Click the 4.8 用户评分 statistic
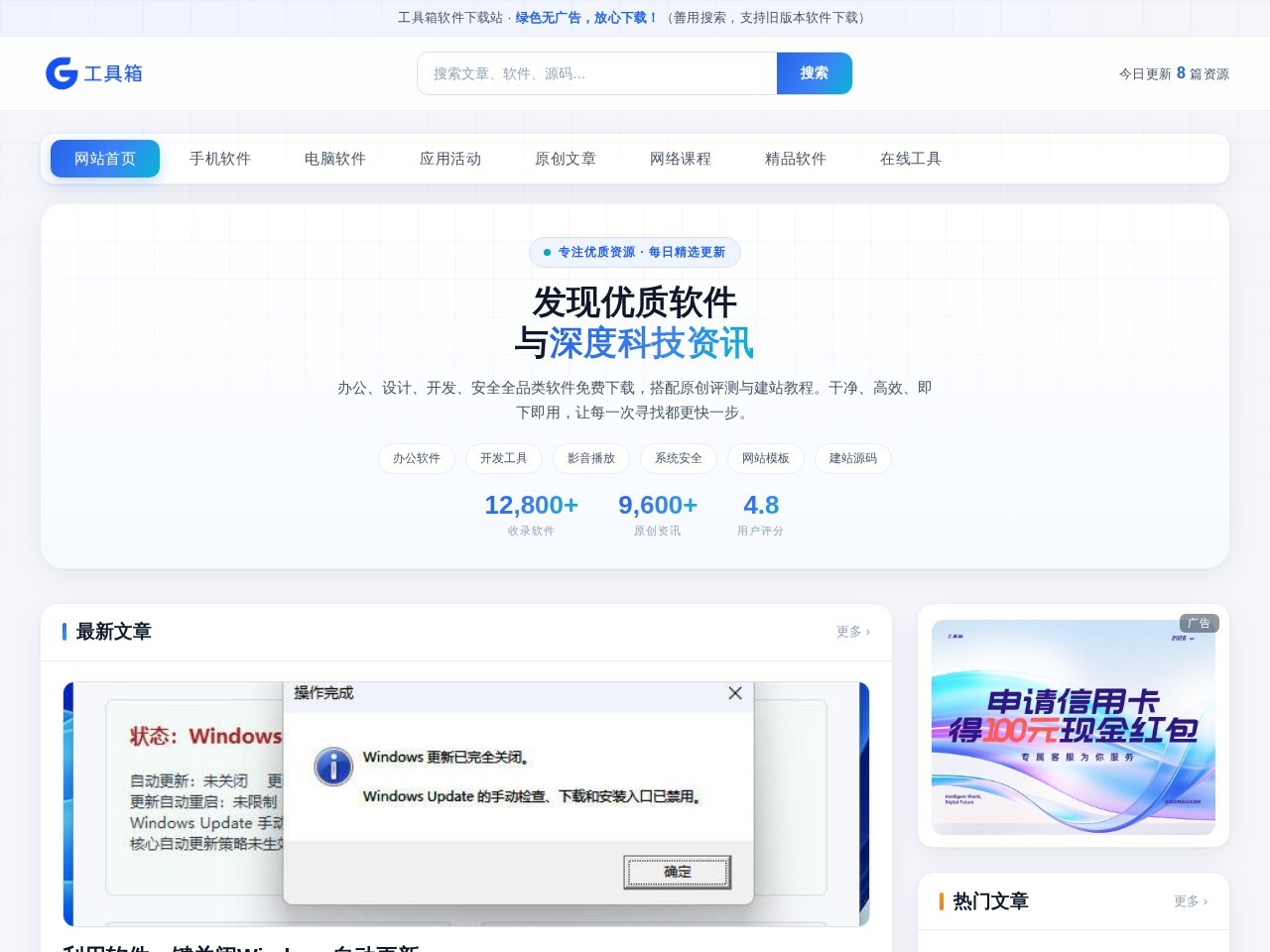This screenshot has width=1270, height=952. [761, 515]
